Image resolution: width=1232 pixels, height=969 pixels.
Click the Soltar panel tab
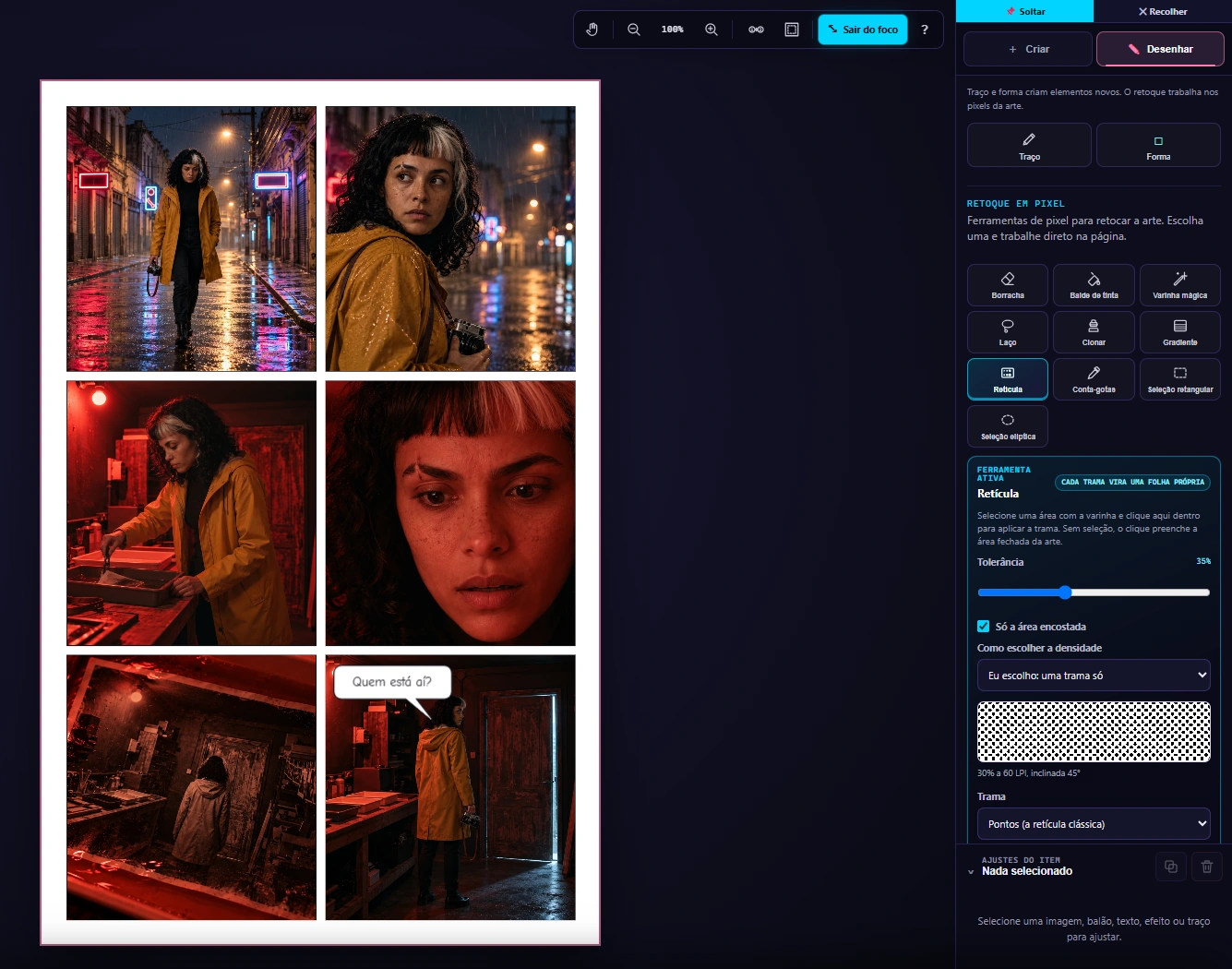pos(1025,11)
